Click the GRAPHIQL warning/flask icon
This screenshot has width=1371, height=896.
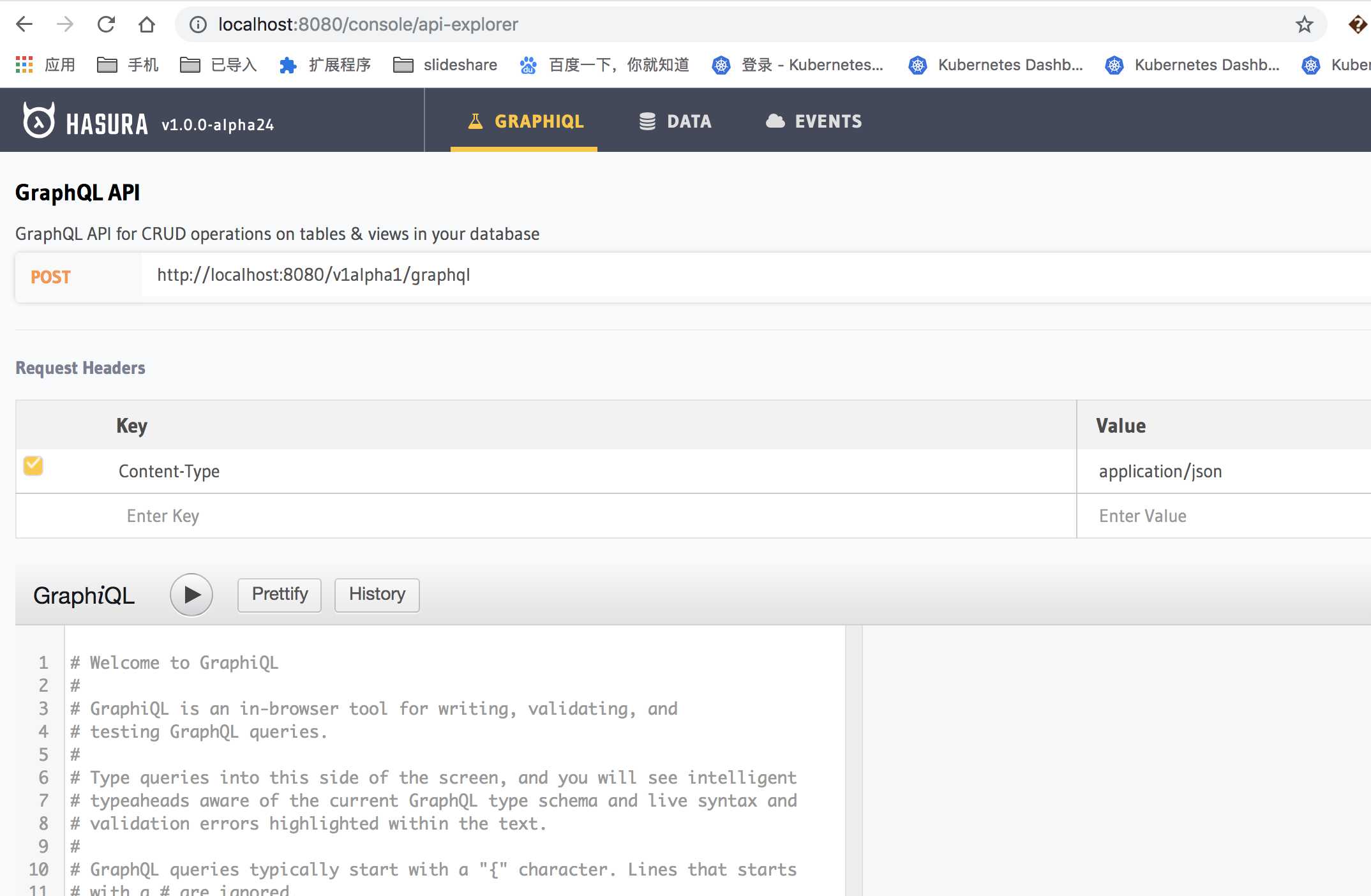(474, 121)
